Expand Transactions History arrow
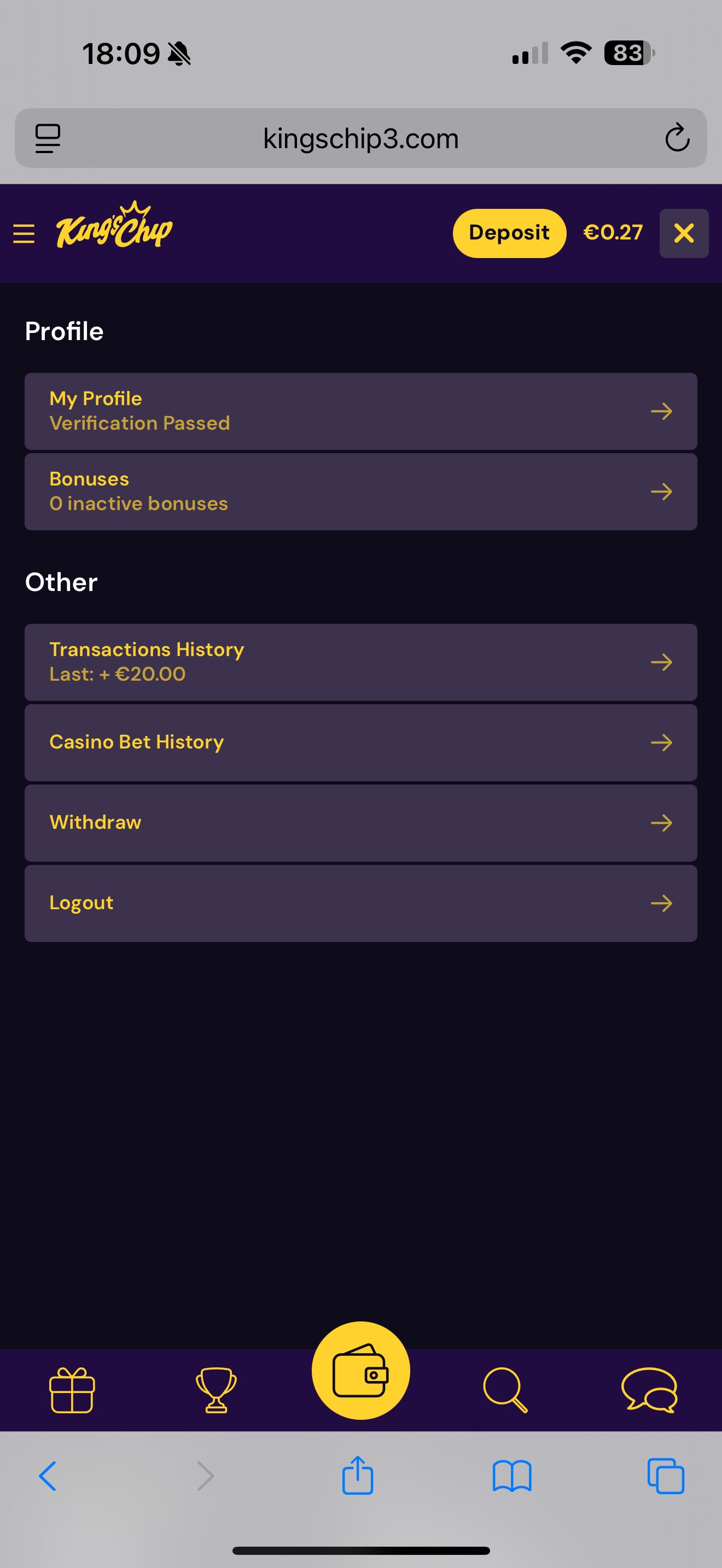722x1568 pixels. pyautogui.click(x=661, y=662)
